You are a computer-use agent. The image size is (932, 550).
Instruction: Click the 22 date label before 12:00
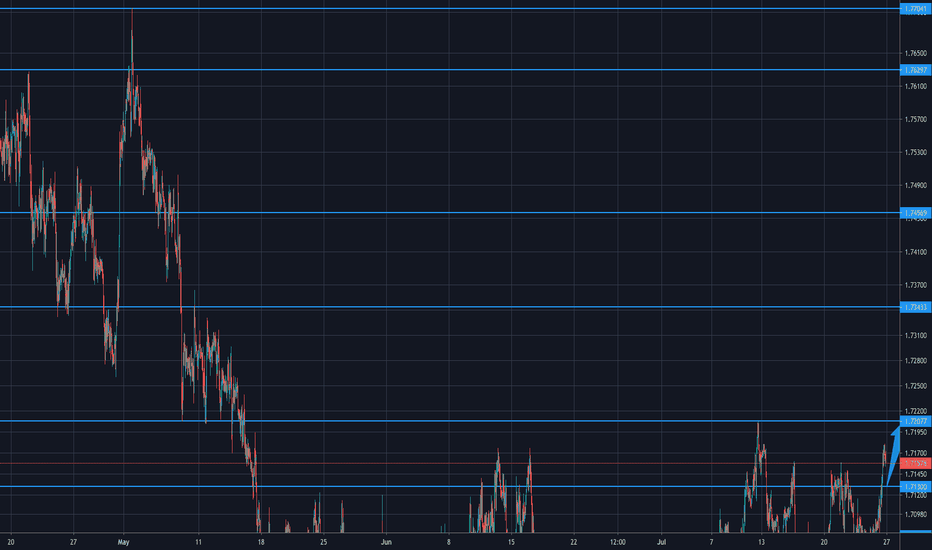574,542
